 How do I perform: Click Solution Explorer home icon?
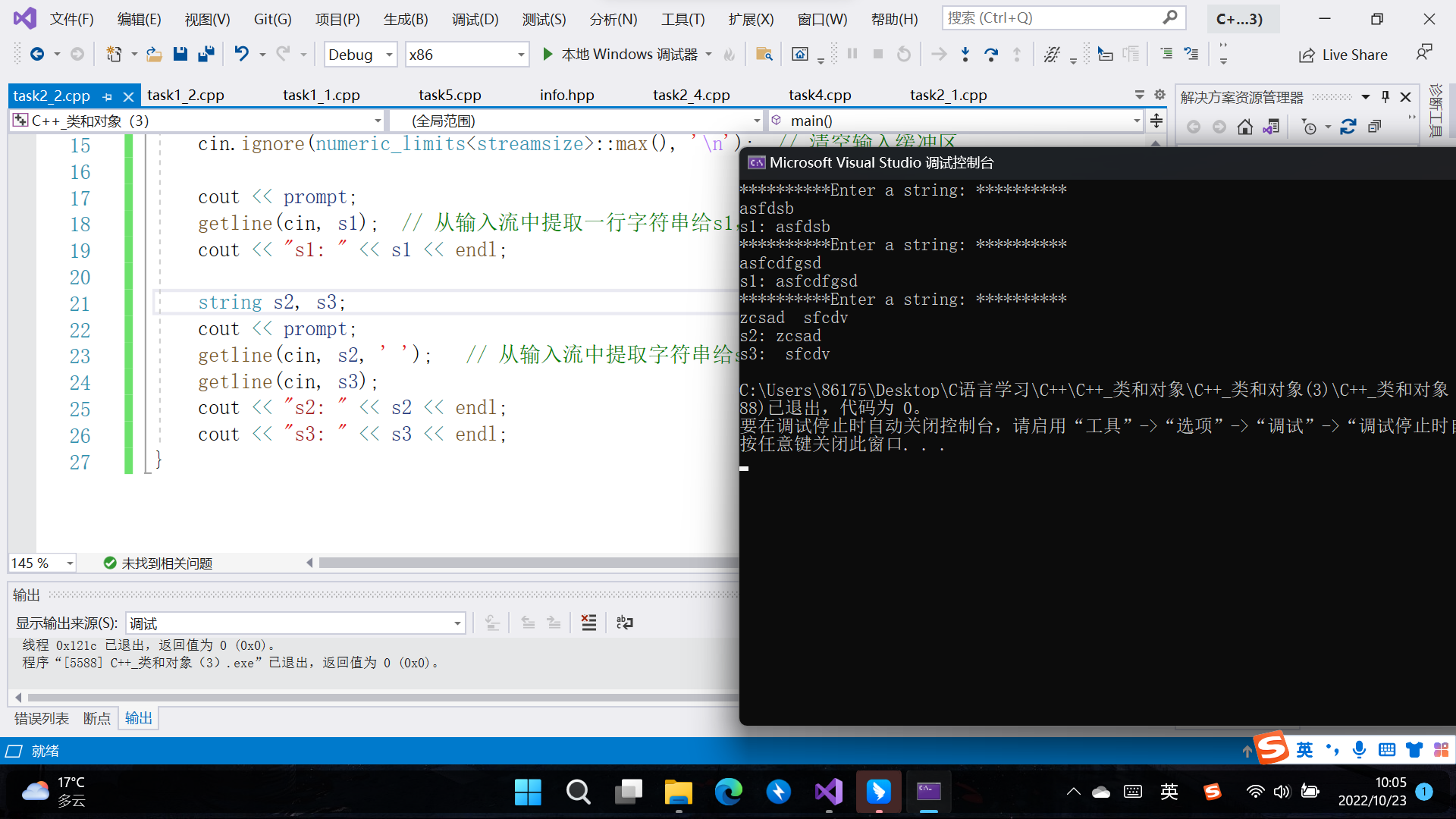[1244, 127]
